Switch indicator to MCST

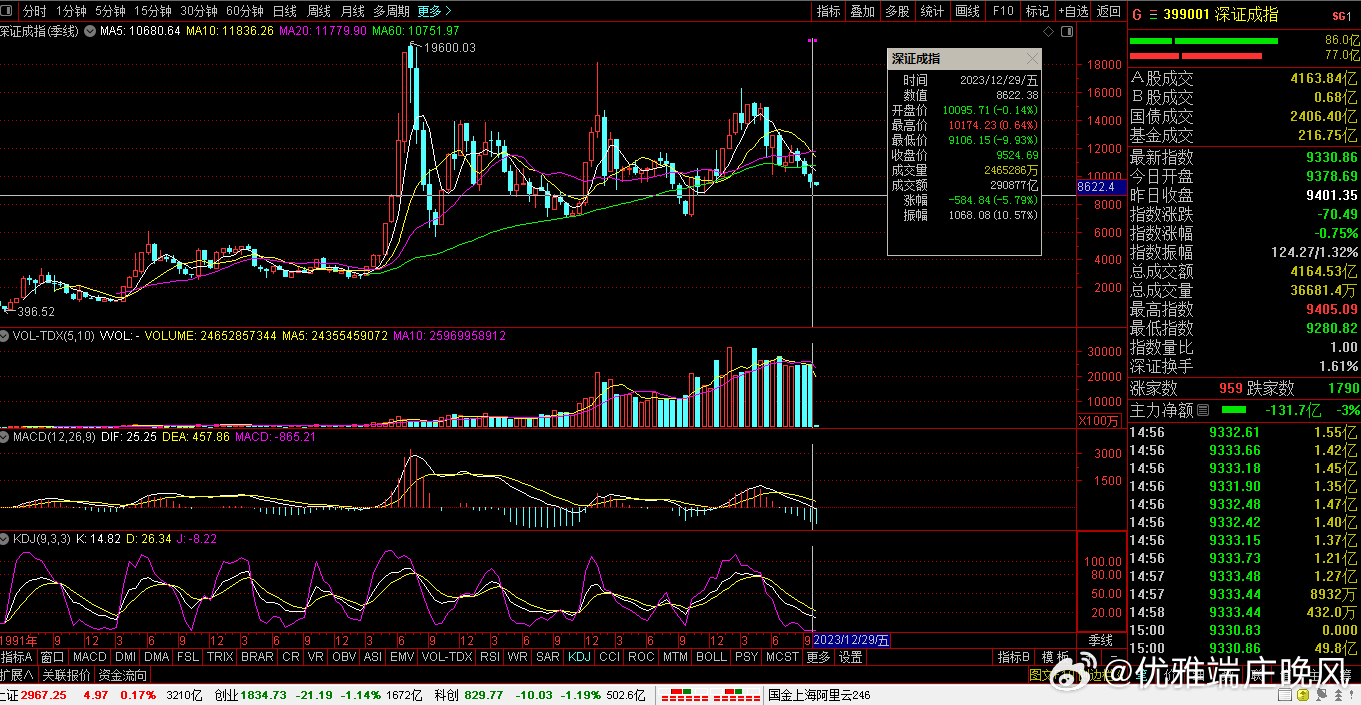(782, 657)
